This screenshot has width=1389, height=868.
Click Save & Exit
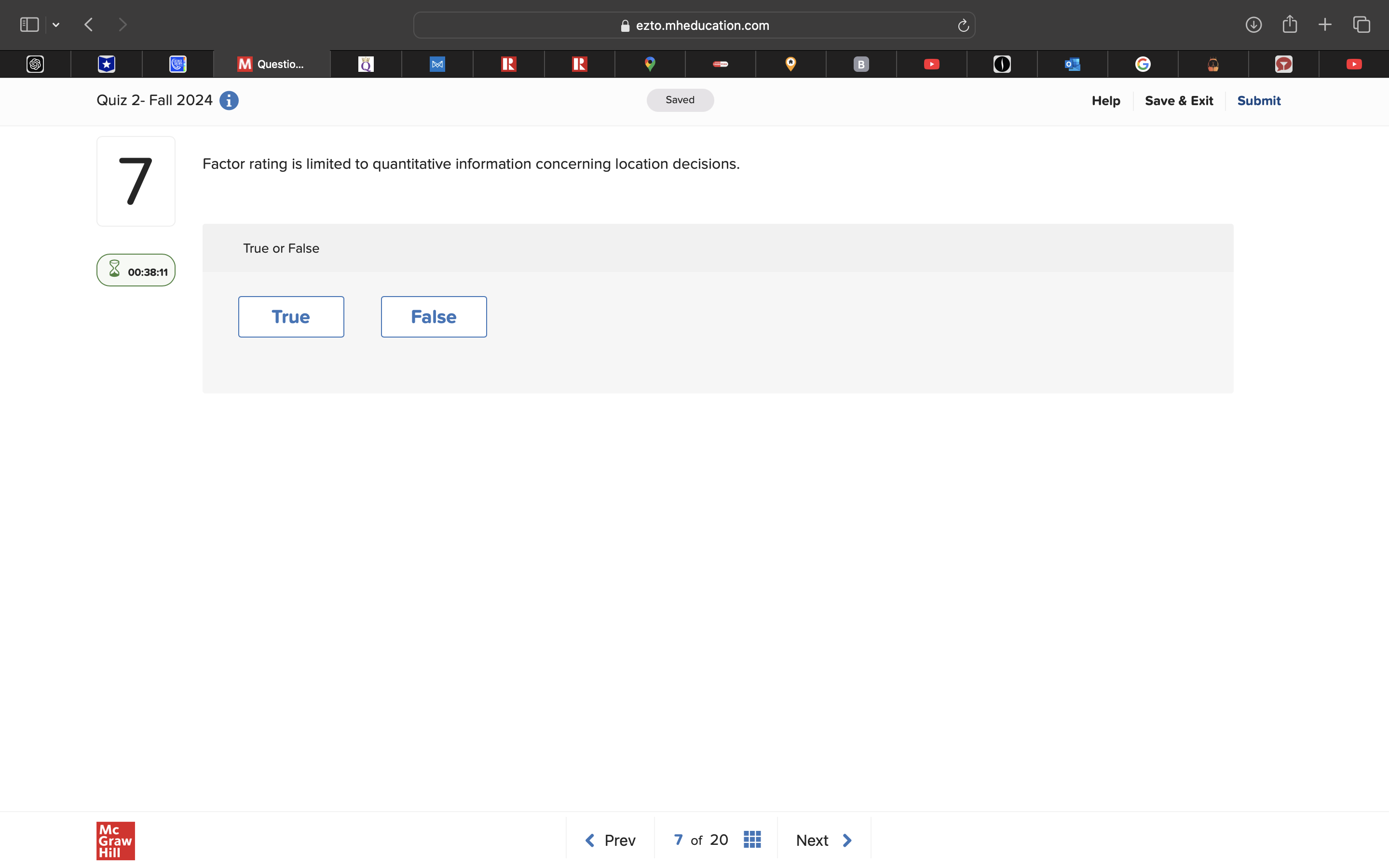pyautogui.click(x=1178, y=101)
